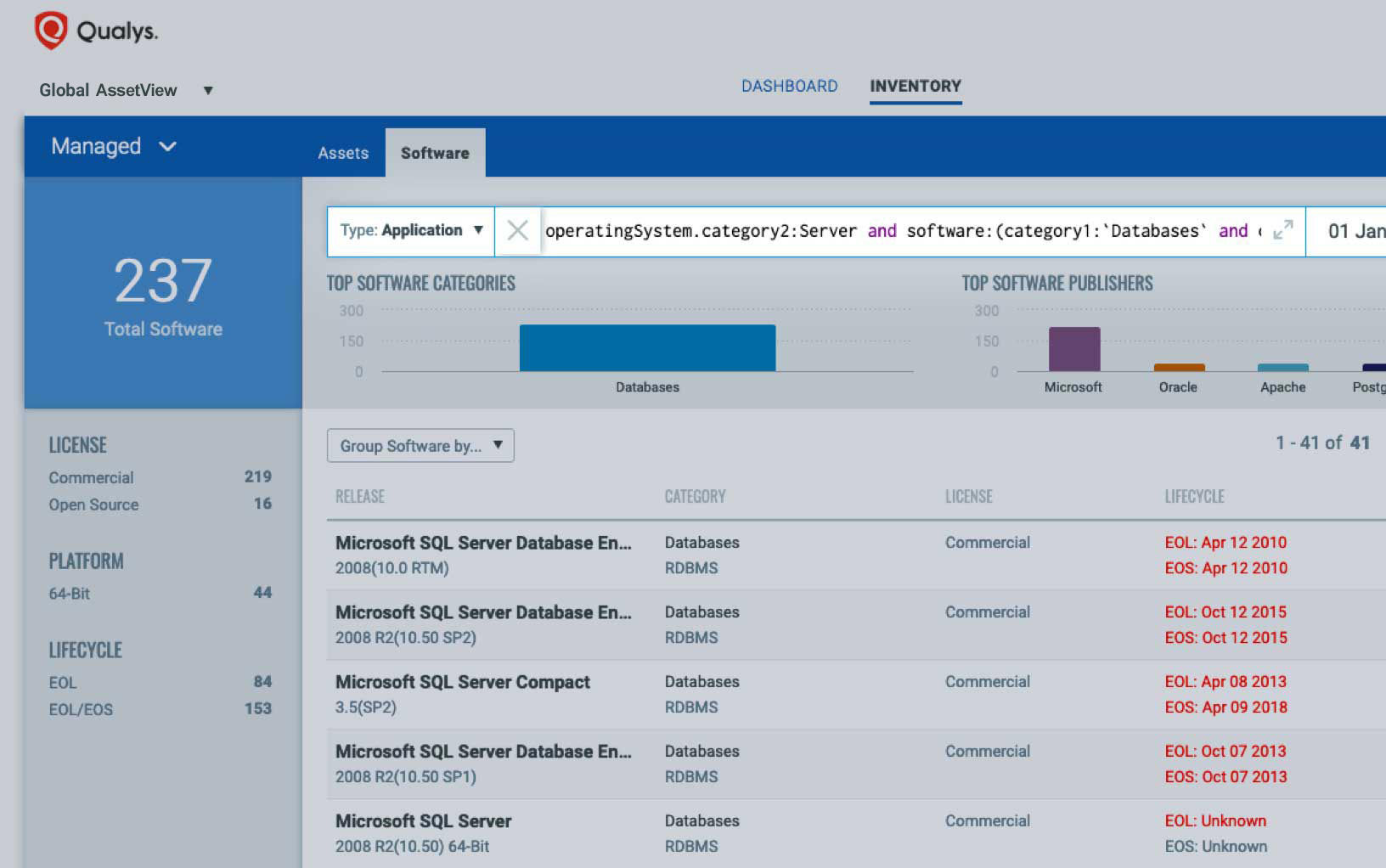This screenshot has height=868, width=1386.
Task: Click the Databases bar in Top Software Categories chart
Action: tap(647, 348)
